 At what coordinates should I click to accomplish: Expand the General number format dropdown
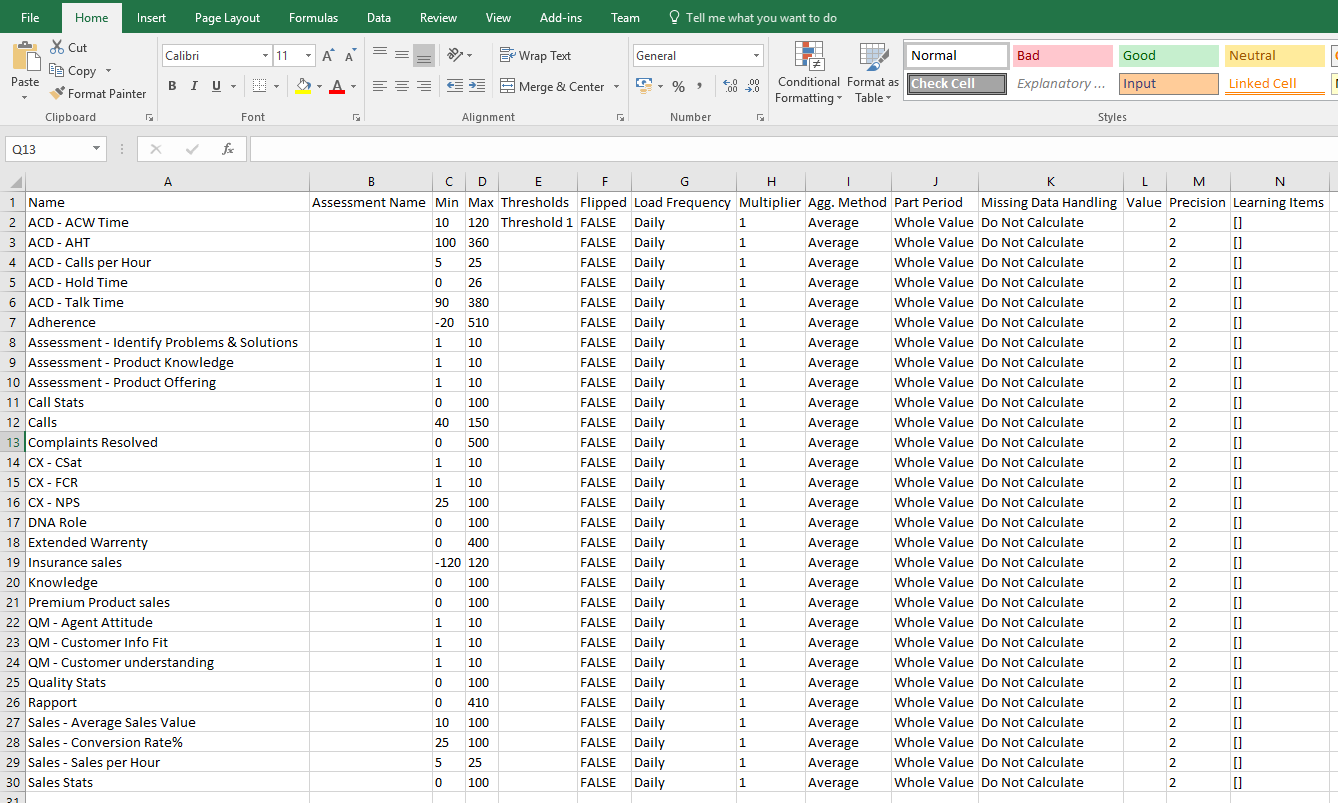(756, 56)
